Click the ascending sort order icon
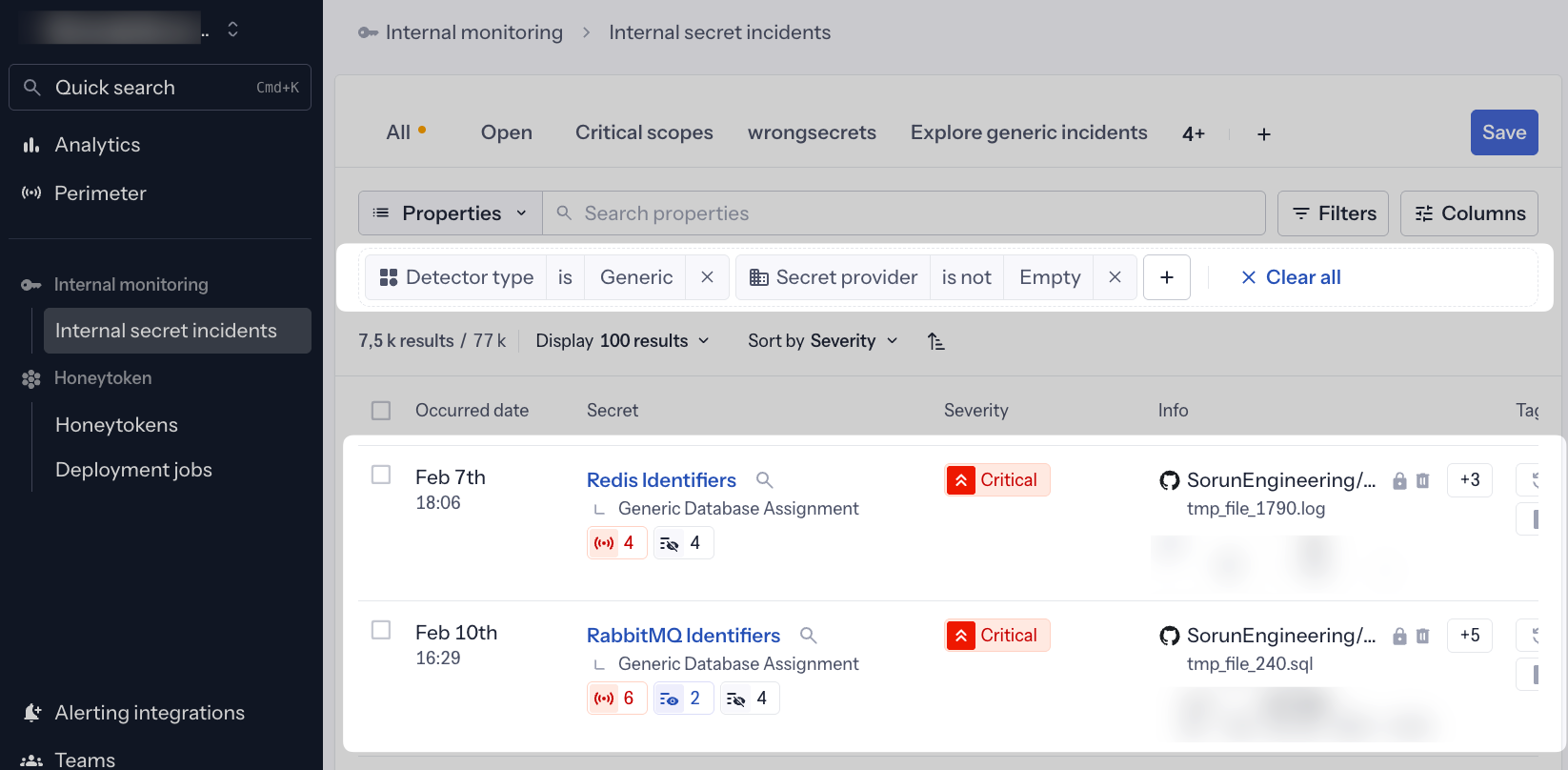 tap(935, 341)
